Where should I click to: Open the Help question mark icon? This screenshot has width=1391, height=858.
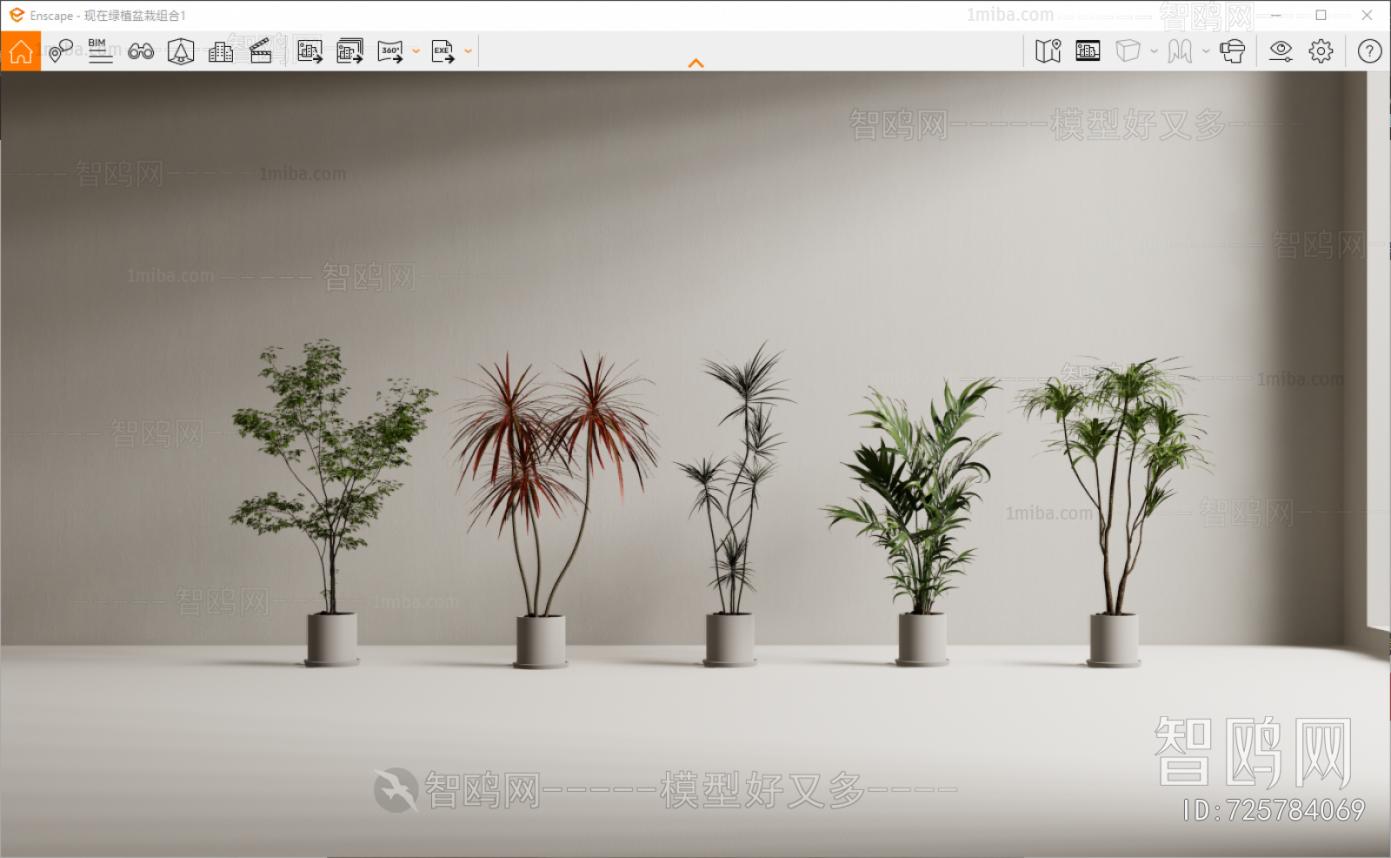click(1370, 51)
